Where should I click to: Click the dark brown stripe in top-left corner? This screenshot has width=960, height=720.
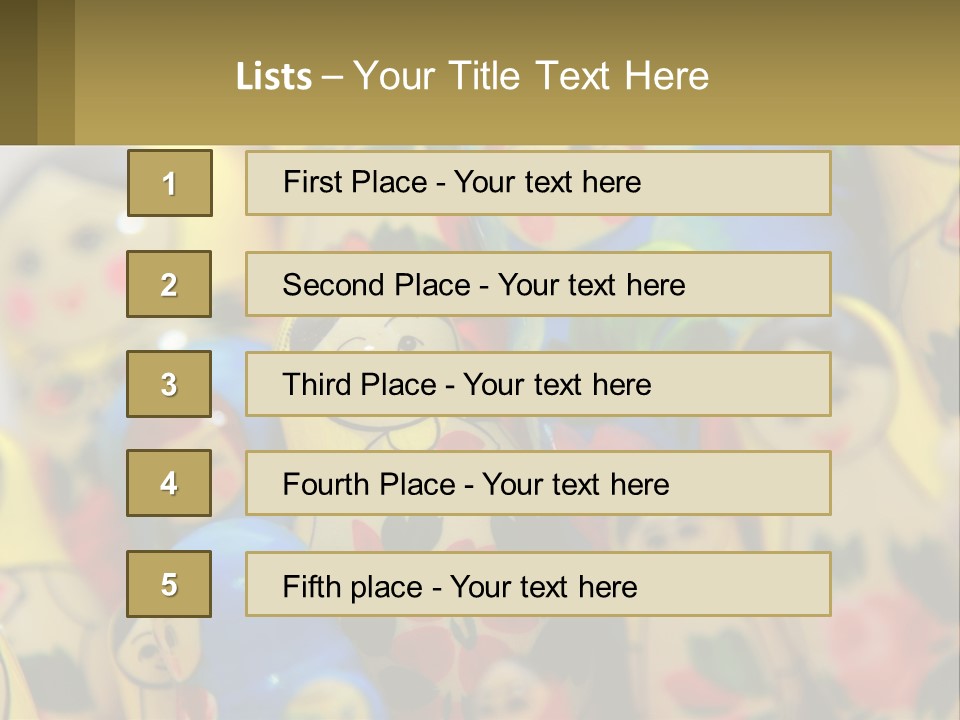(x=18, y=72)
